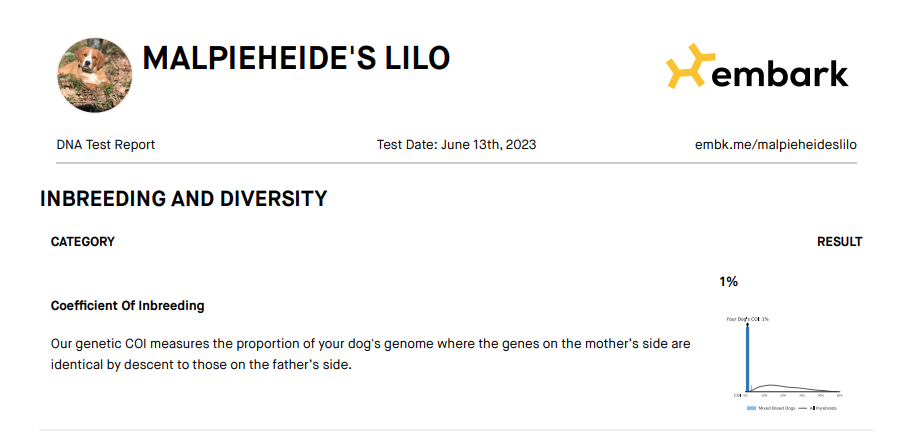This screenshot has height=440, width=905.
Task: Click the CATEGORY column header
Action: pos(83,242)
